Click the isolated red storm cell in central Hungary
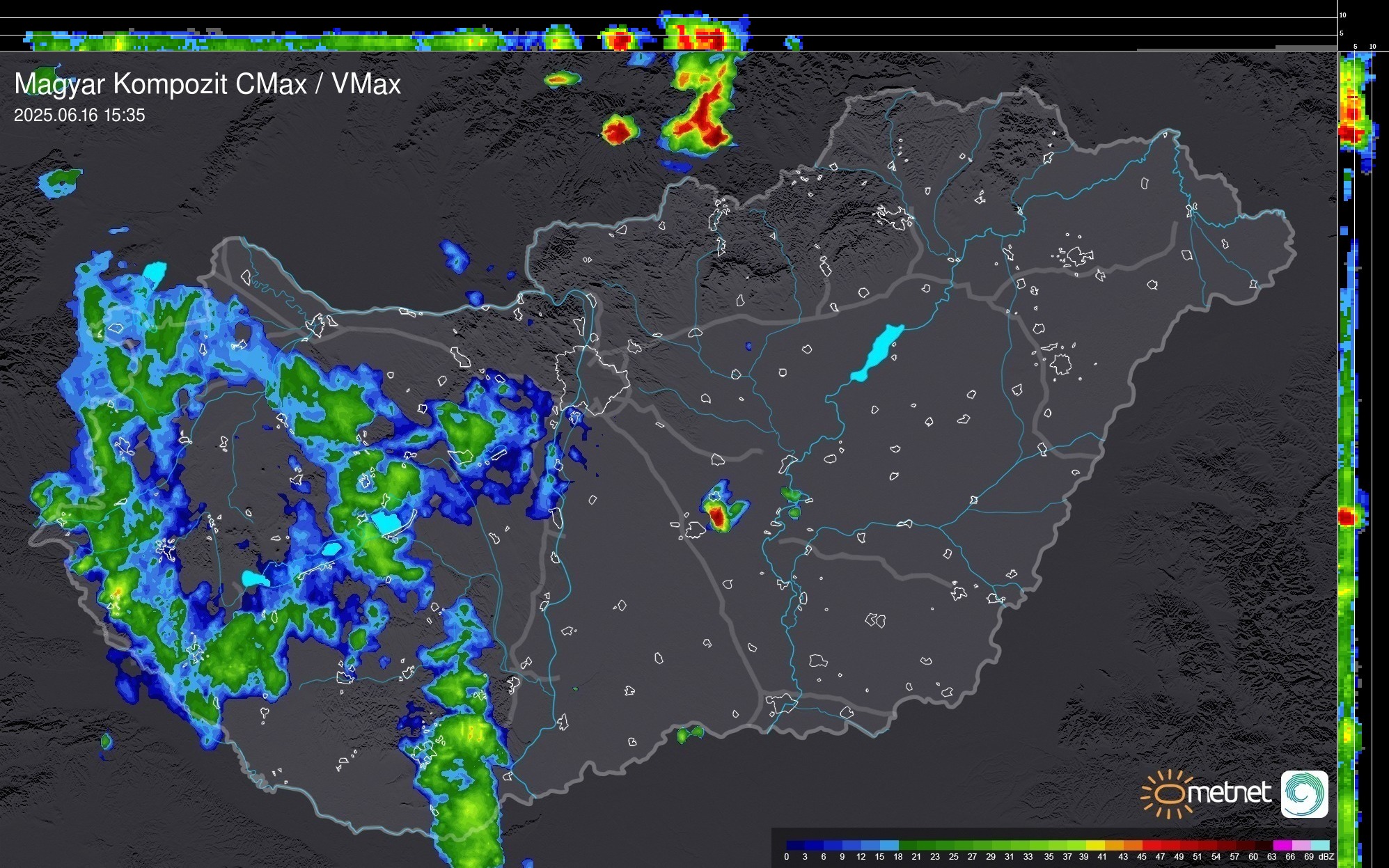The width and height of the screenshot is (1389, 868). point(716,516)
